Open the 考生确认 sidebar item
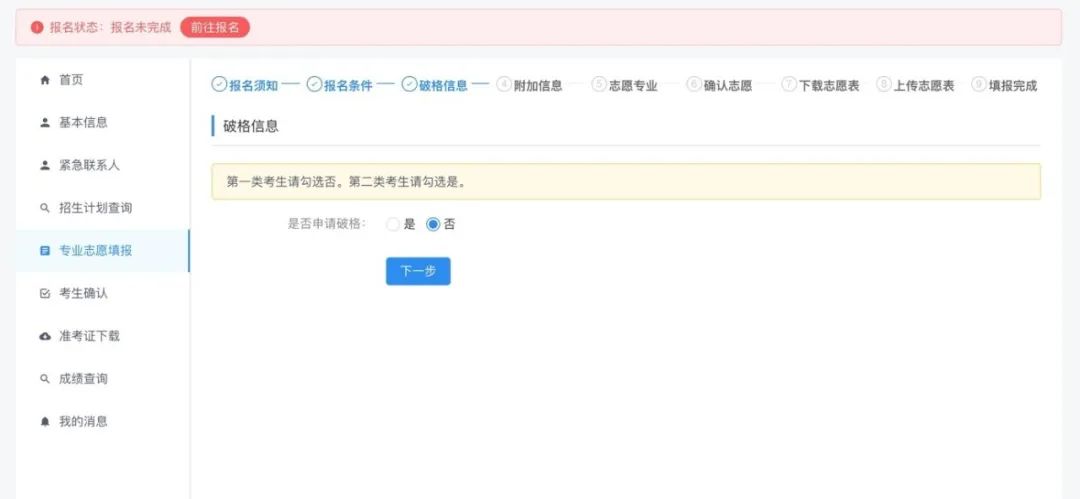Screen dimensions: 1080x499 [103, 294]
